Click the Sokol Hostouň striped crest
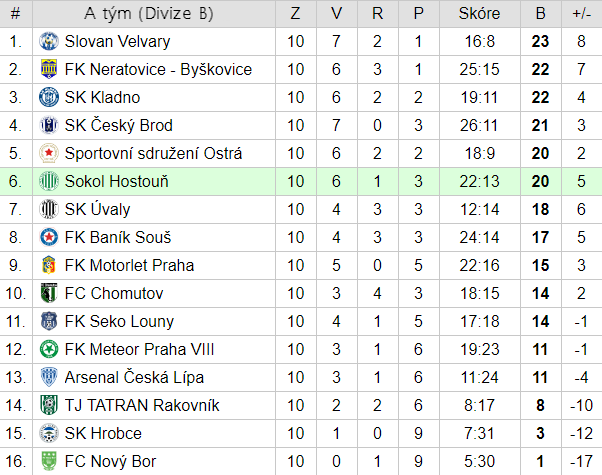Image resolution: width=602 pixels, height=475 pixels. click(49, 182)
